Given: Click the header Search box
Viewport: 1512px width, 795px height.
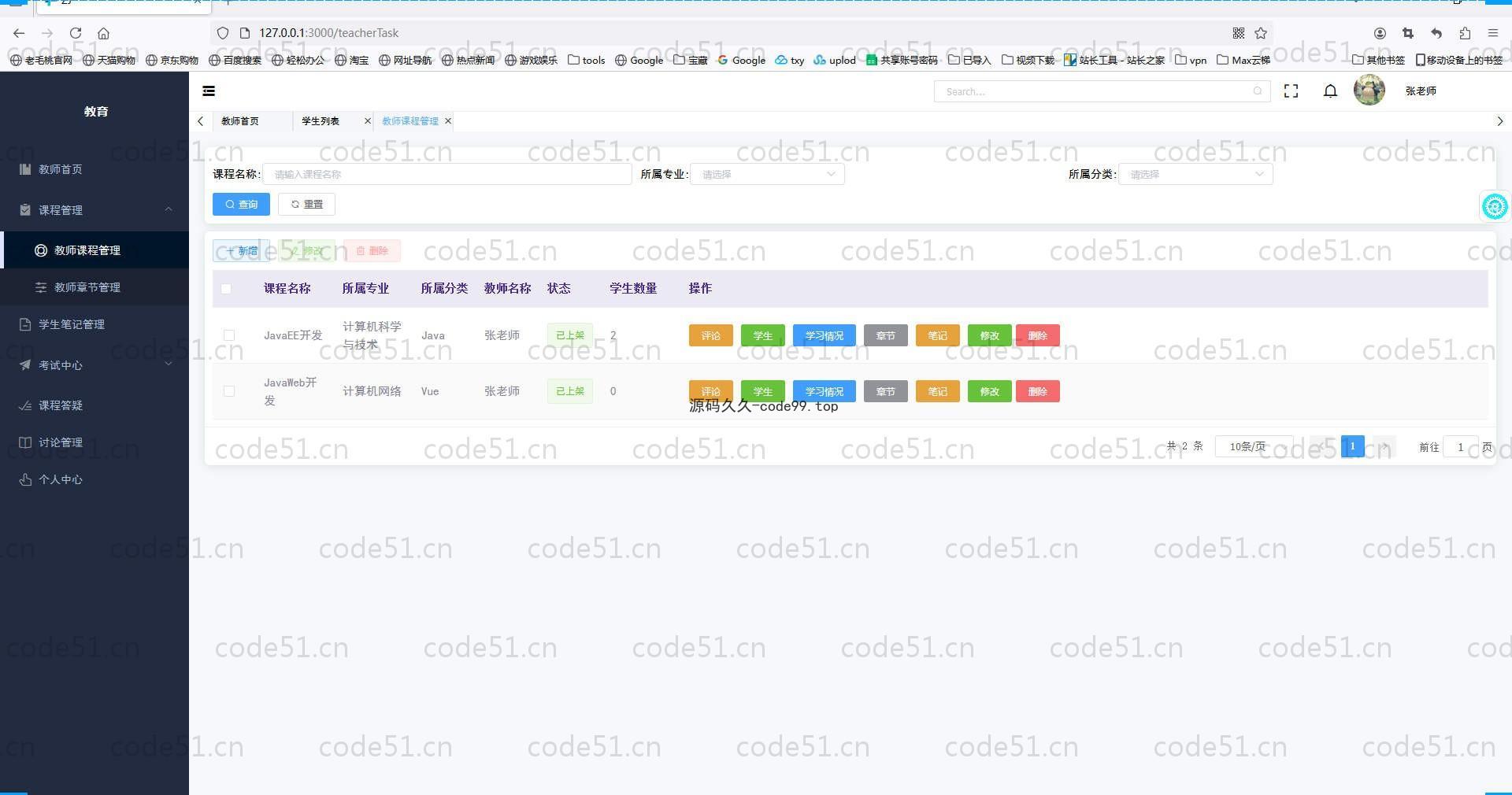Looking at the screenshot, I should (x=1102, y=91).
